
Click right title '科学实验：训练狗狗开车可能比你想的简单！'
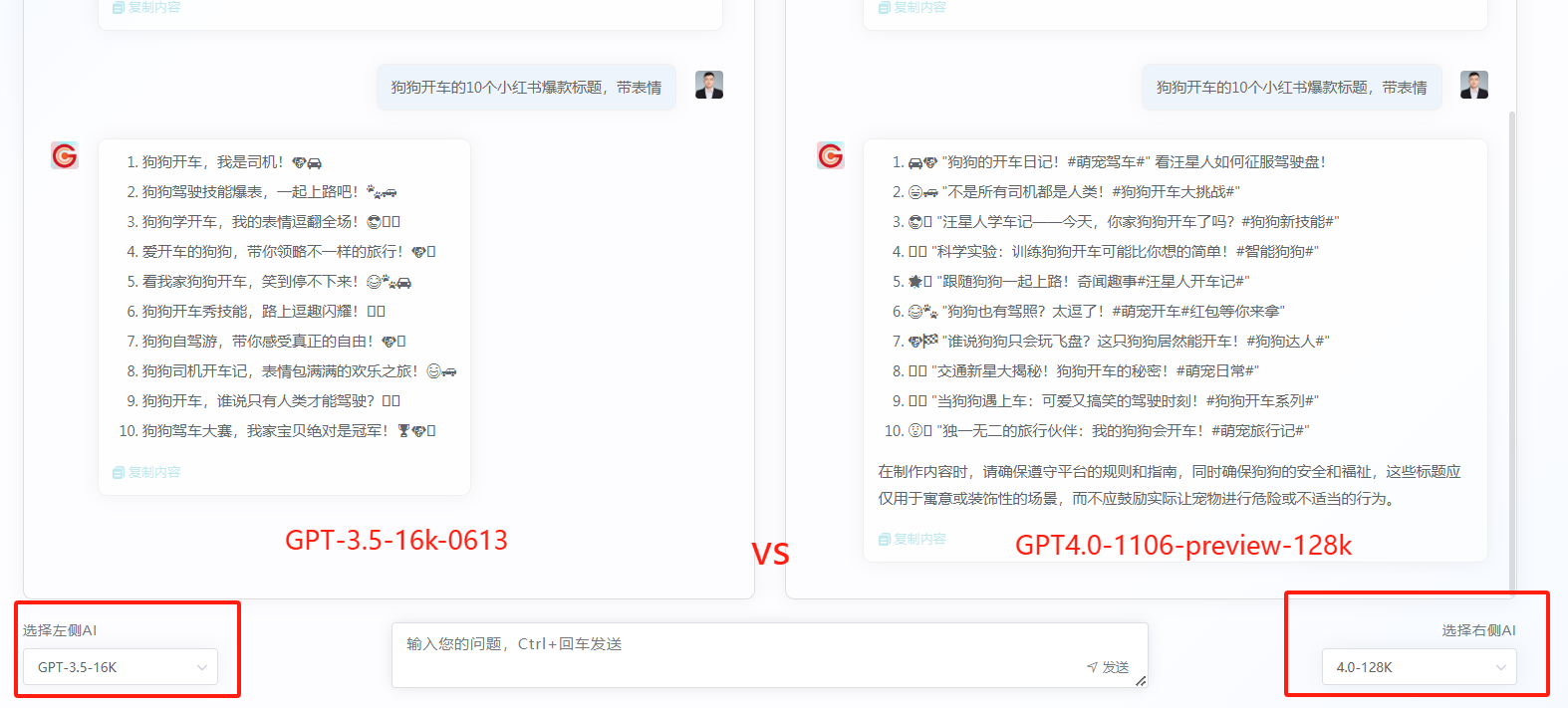[1083, 252]
